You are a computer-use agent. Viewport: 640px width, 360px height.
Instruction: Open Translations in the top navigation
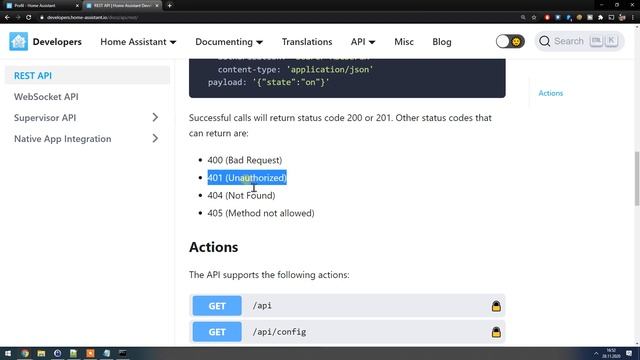click(307, 42)
